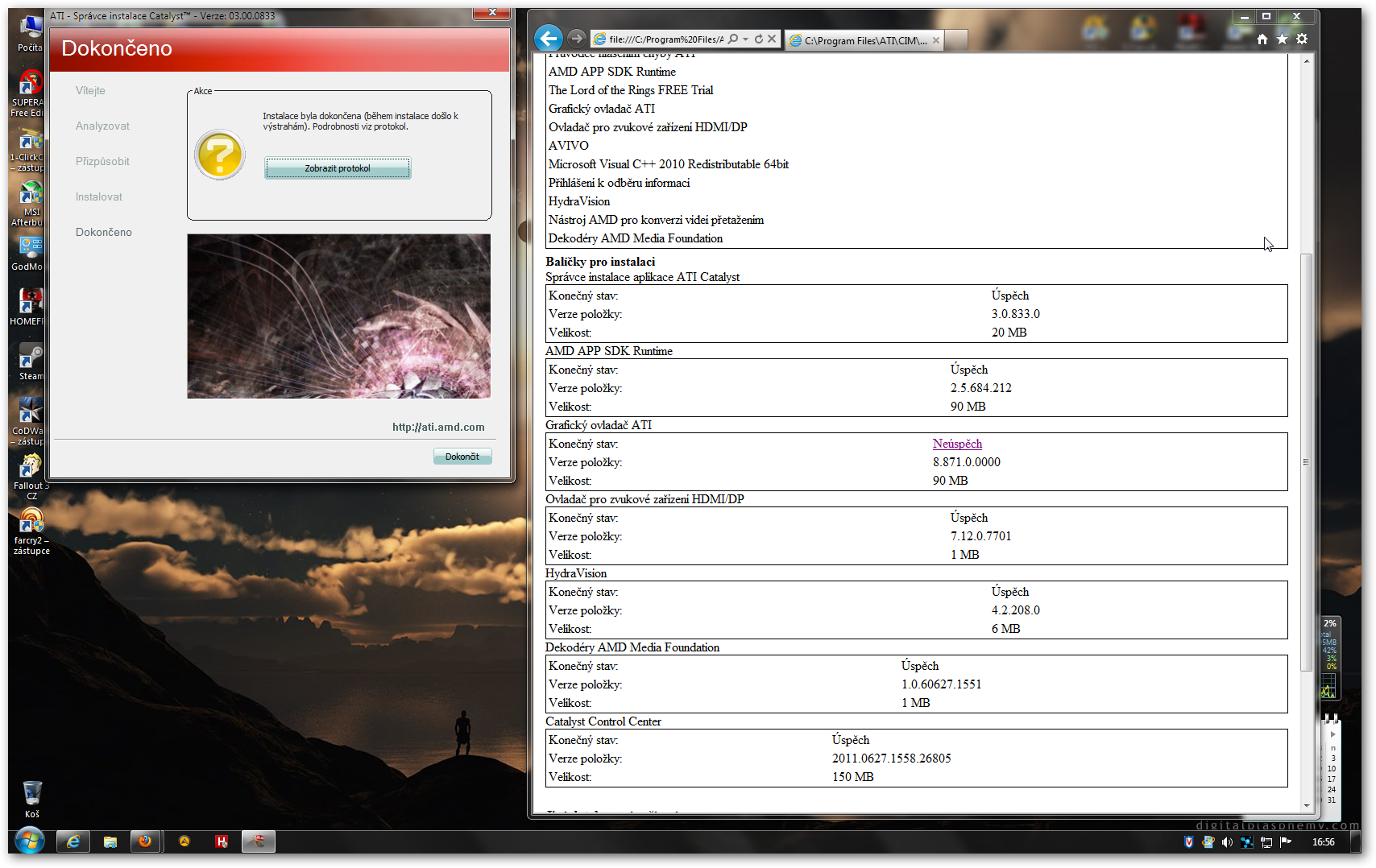The image size is (1376, 868).
Task: Open the Favorites star in Internet Explorer
Action: pos(1282,39)
